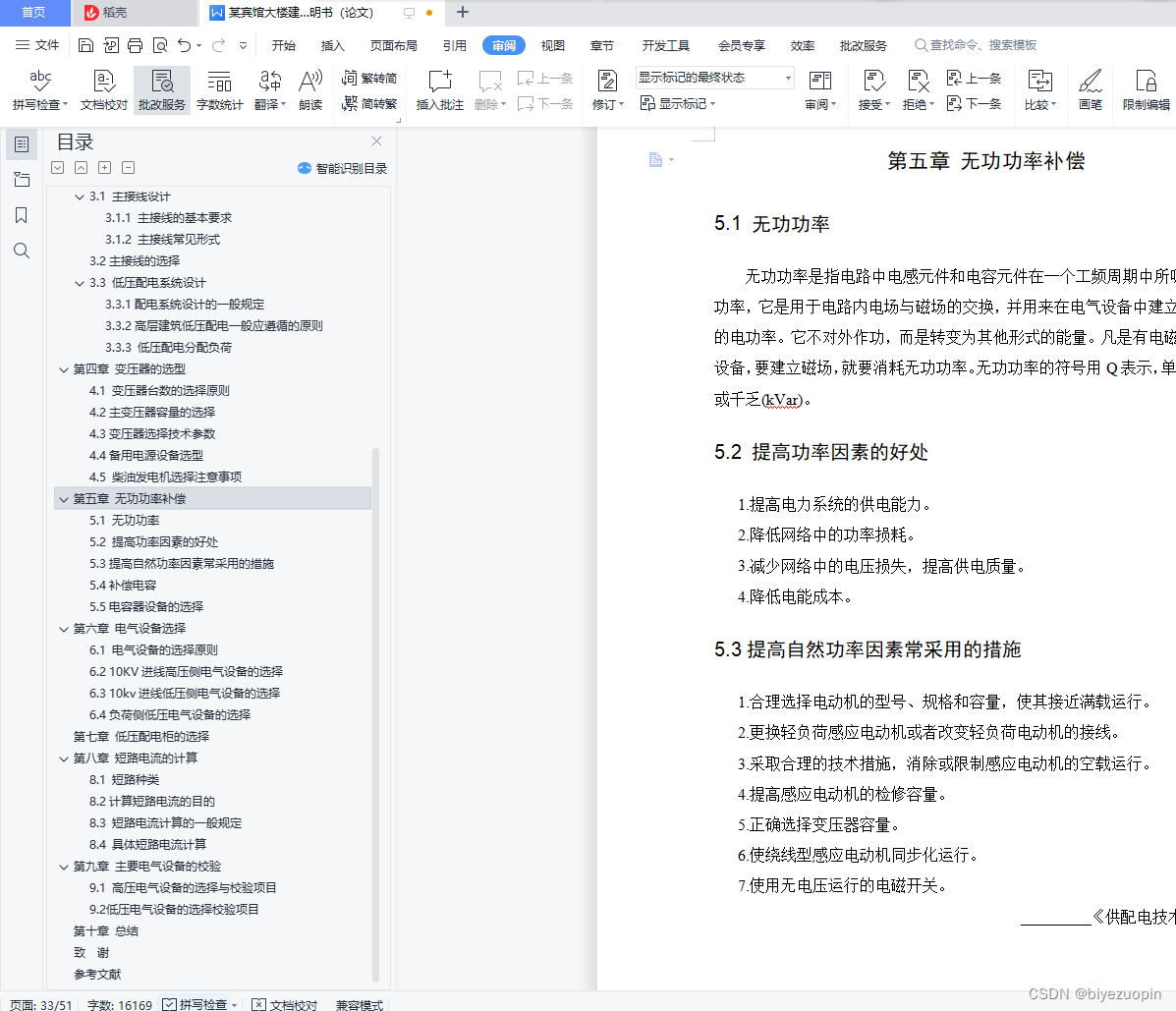The height and width of the screenshot is (1011, 1176).
Task: Jump to 参考文献 in the outline
Action: click(97, 975)
